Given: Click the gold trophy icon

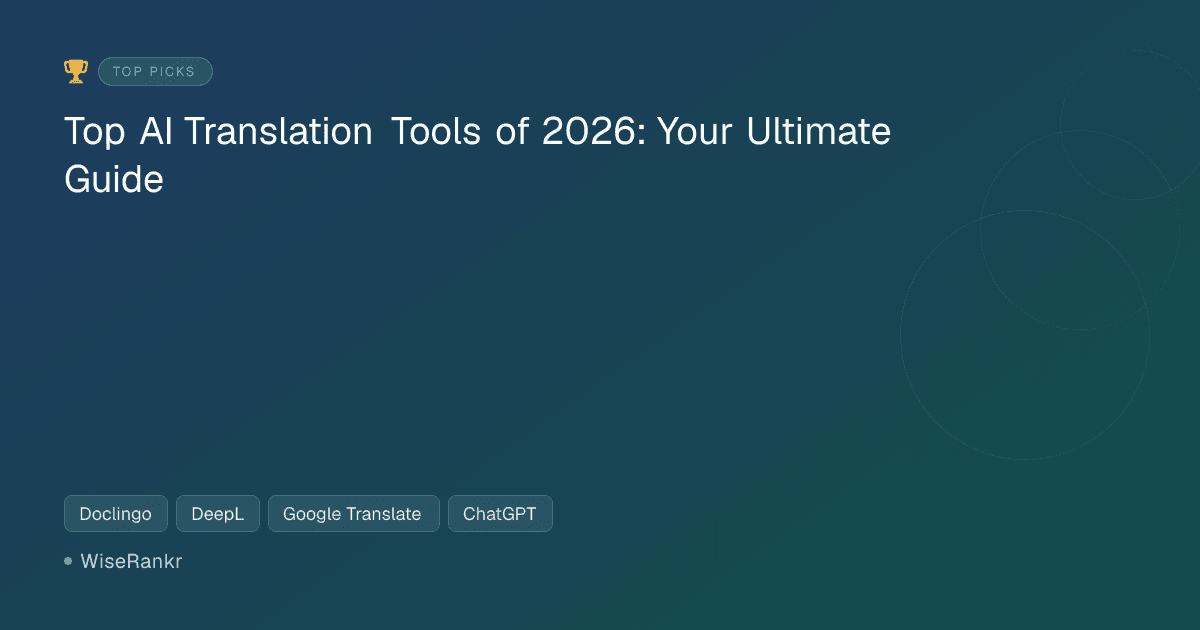Looking at the screenshot, I should (x=75, y=71).
